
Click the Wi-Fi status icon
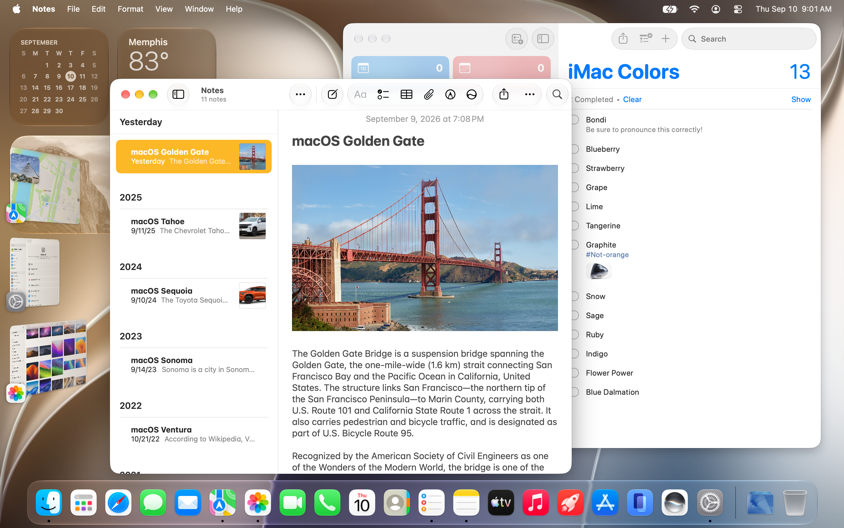[694, 9]
